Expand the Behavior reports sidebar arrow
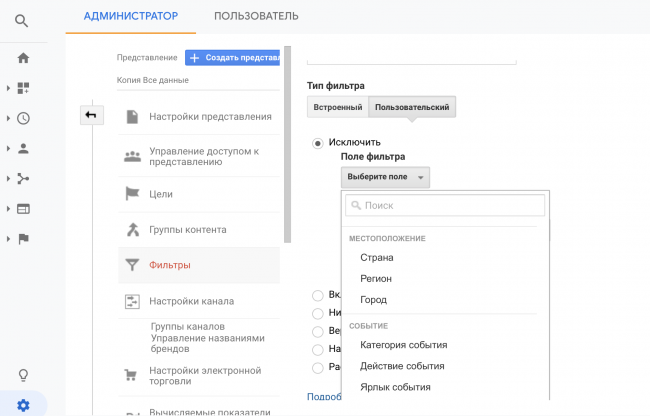The width and height of the screenshot is (650, 416). (9, 209)
